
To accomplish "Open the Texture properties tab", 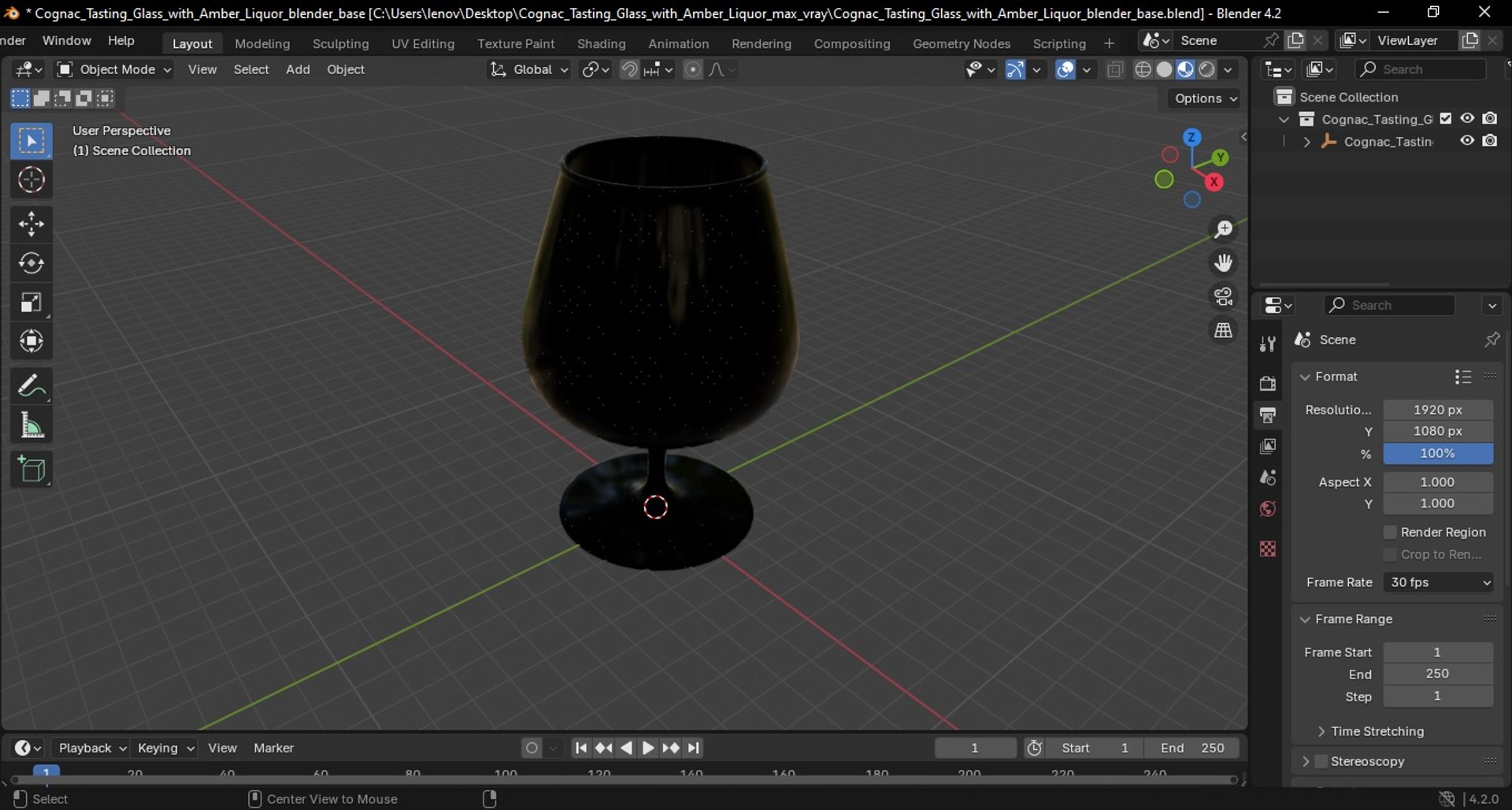I will coord(1268,548).
